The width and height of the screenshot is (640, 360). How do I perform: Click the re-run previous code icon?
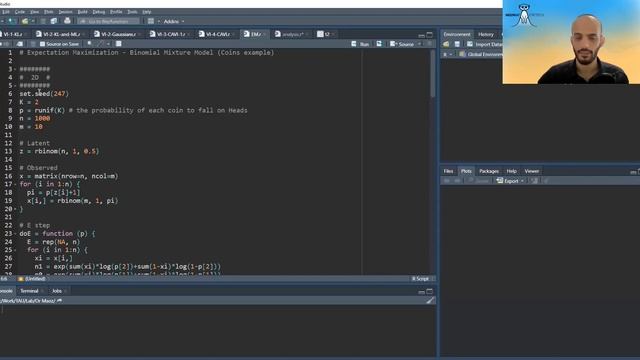click(379, 44)
